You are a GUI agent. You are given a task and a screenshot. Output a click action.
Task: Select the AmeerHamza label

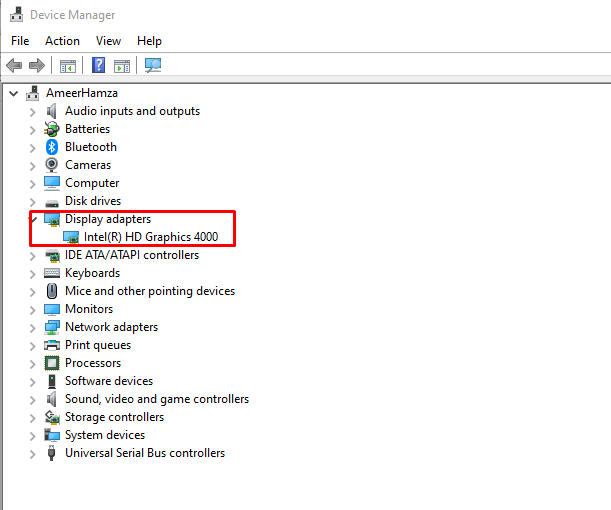82,93
